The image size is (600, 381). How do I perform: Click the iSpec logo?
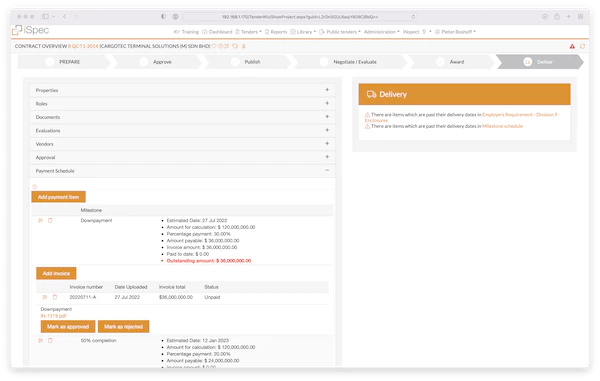click(x=31, y=30)
